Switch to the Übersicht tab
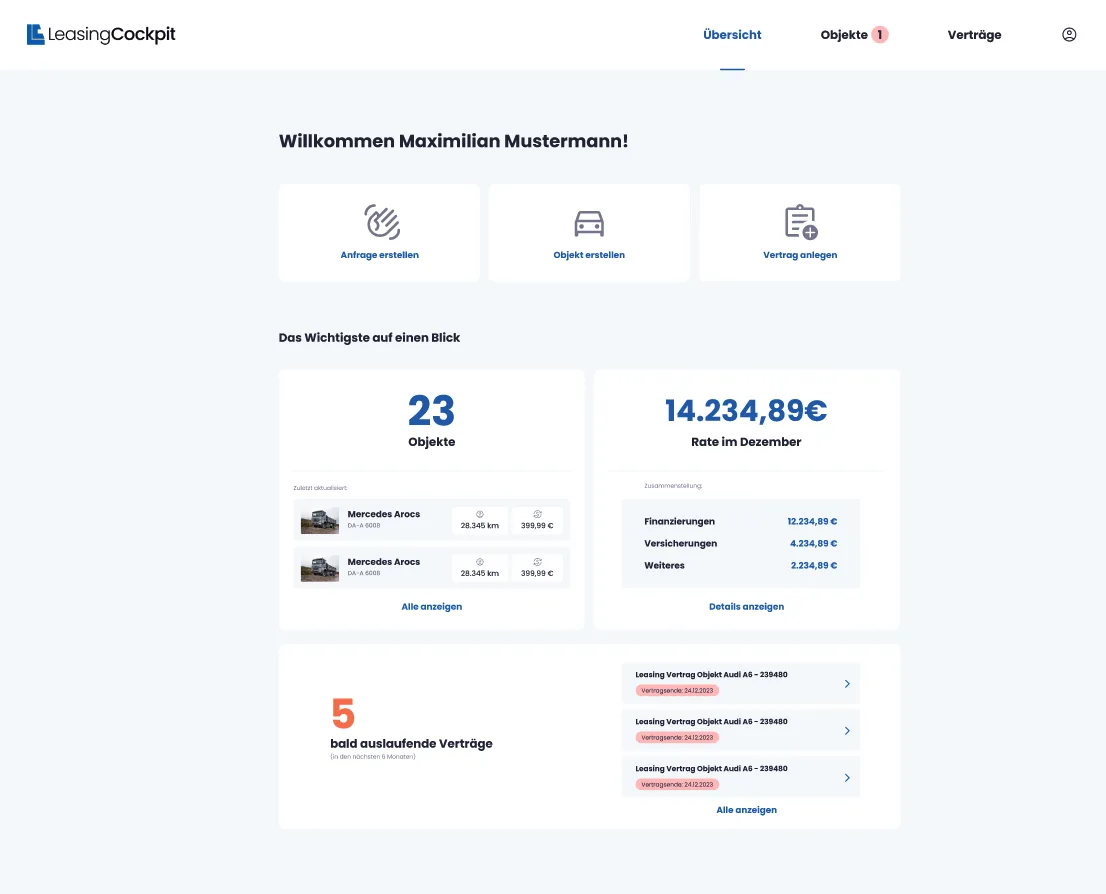The height and width of the screenshot is (894, 1106). coord(732,35)
